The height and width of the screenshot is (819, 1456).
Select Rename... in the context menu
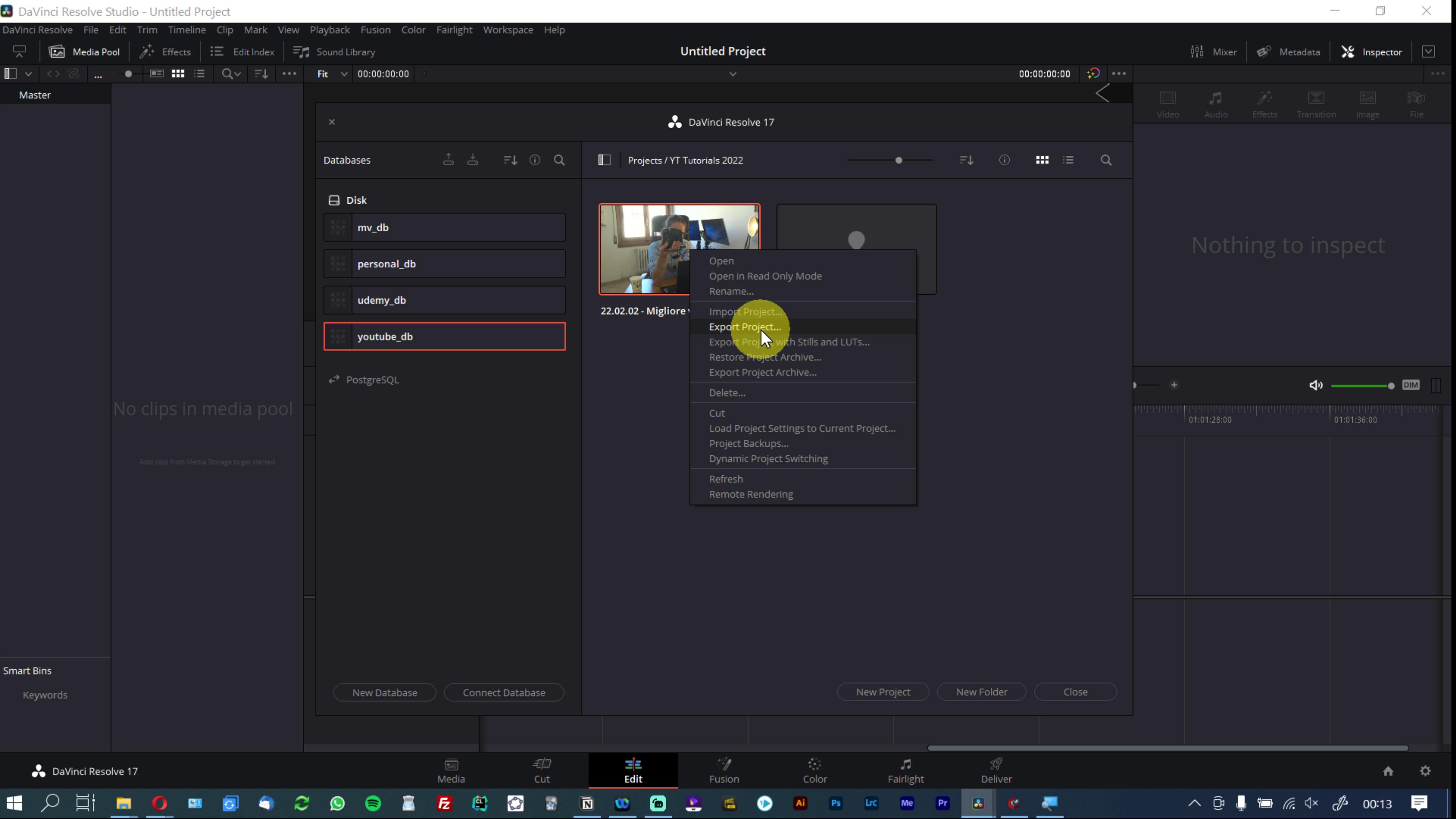[x=803, y=291]
